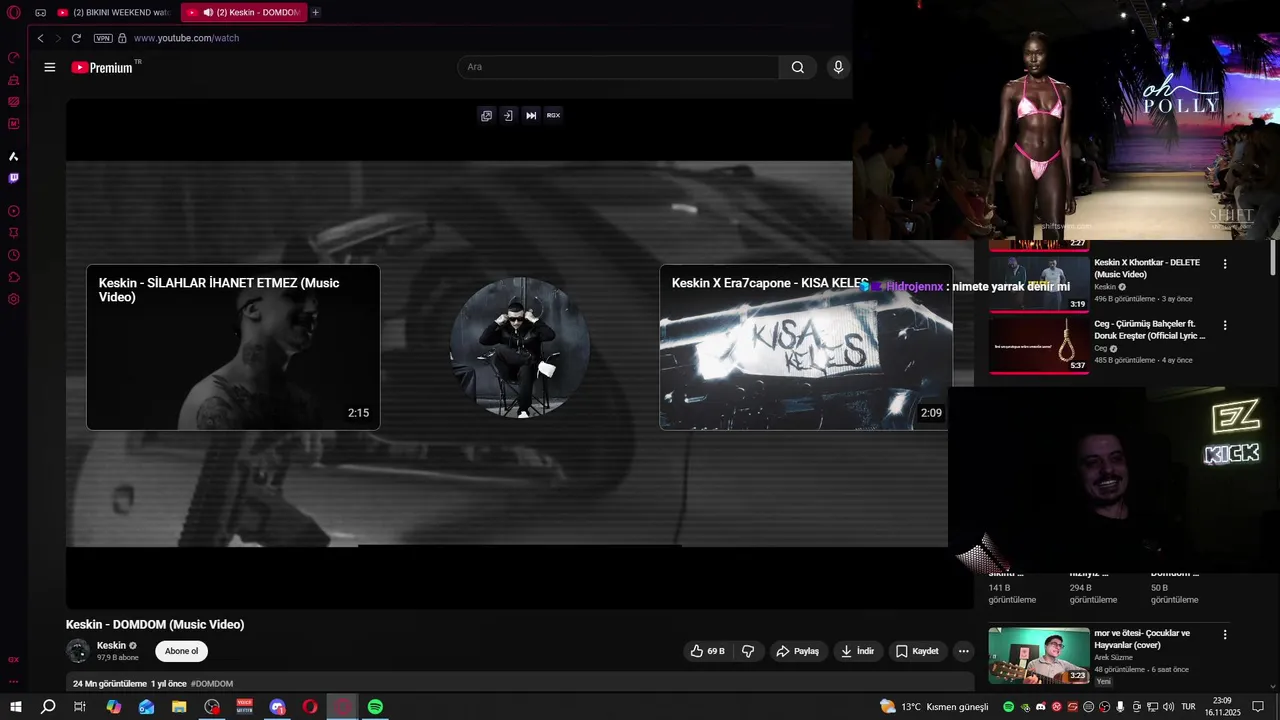Click the YouTube search magnifier button
The width and height of the screenshot is (1280, 720).
coord(797,67)
